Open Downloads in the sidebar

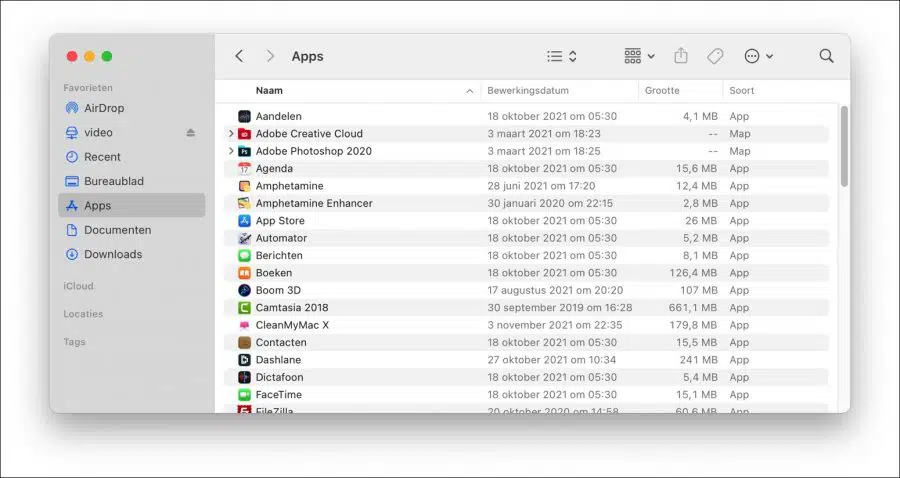pyautogui.click(x=131, y=254)
